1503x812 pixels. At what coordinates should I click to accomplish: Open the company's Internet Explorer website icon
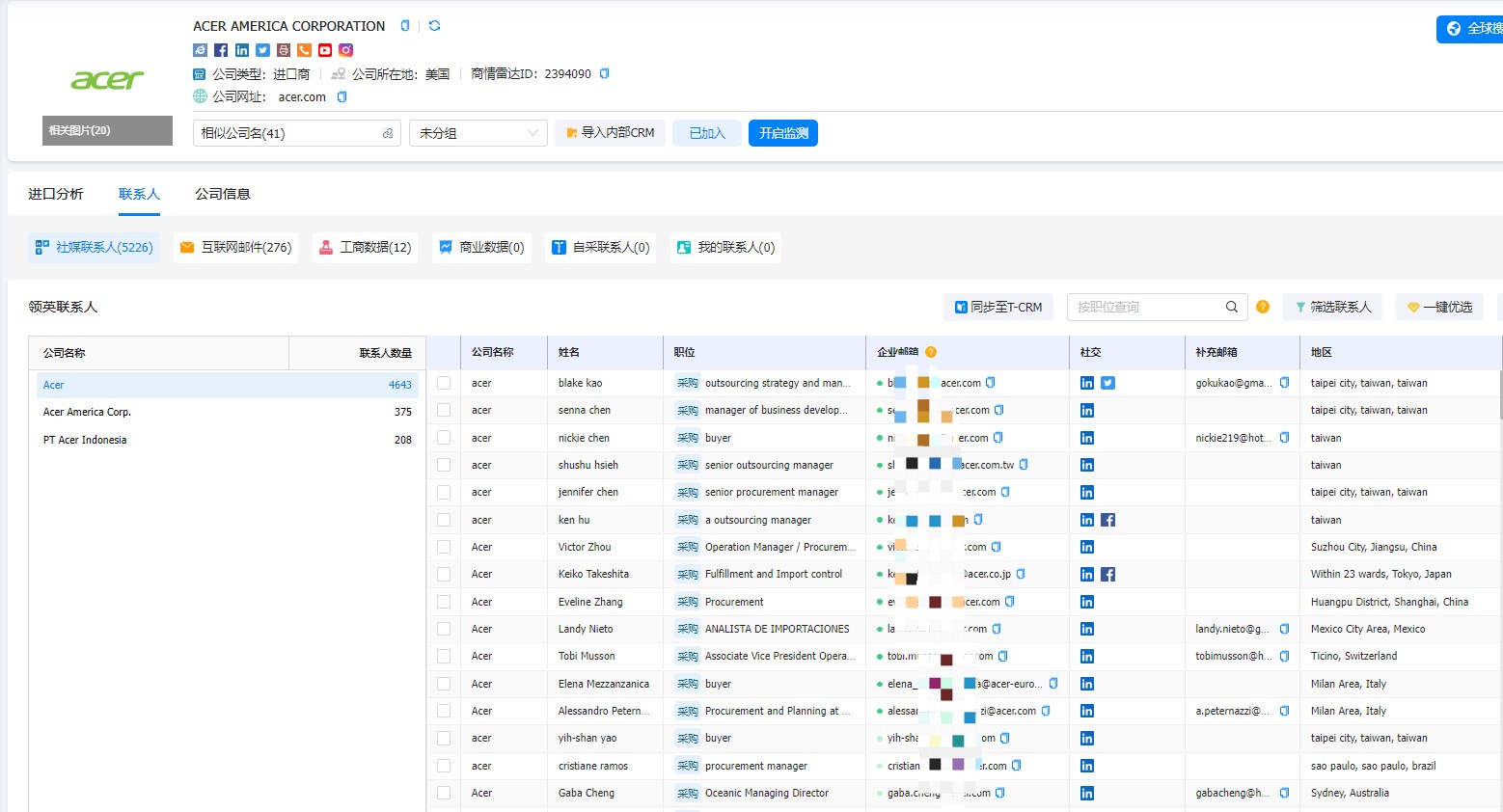pos(200,50)
